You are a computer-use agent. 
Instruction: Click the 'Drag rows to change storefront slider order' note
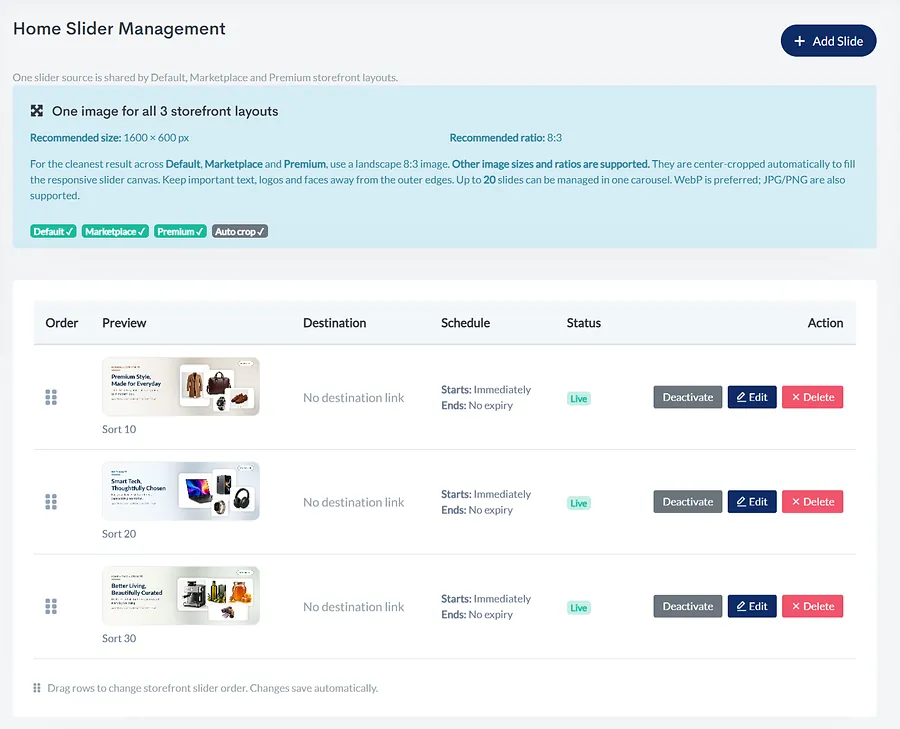pos(212,688)
